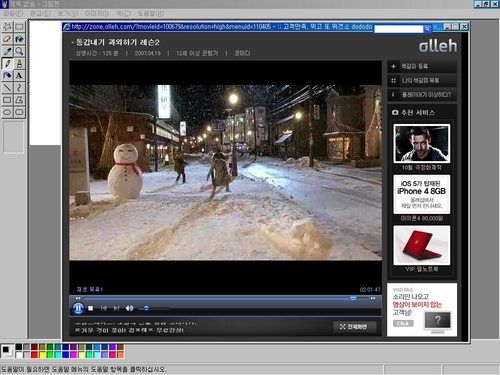Click the magnifier search button beside the field
This screenshot has width=500, height=375.
tap(427, 29)
